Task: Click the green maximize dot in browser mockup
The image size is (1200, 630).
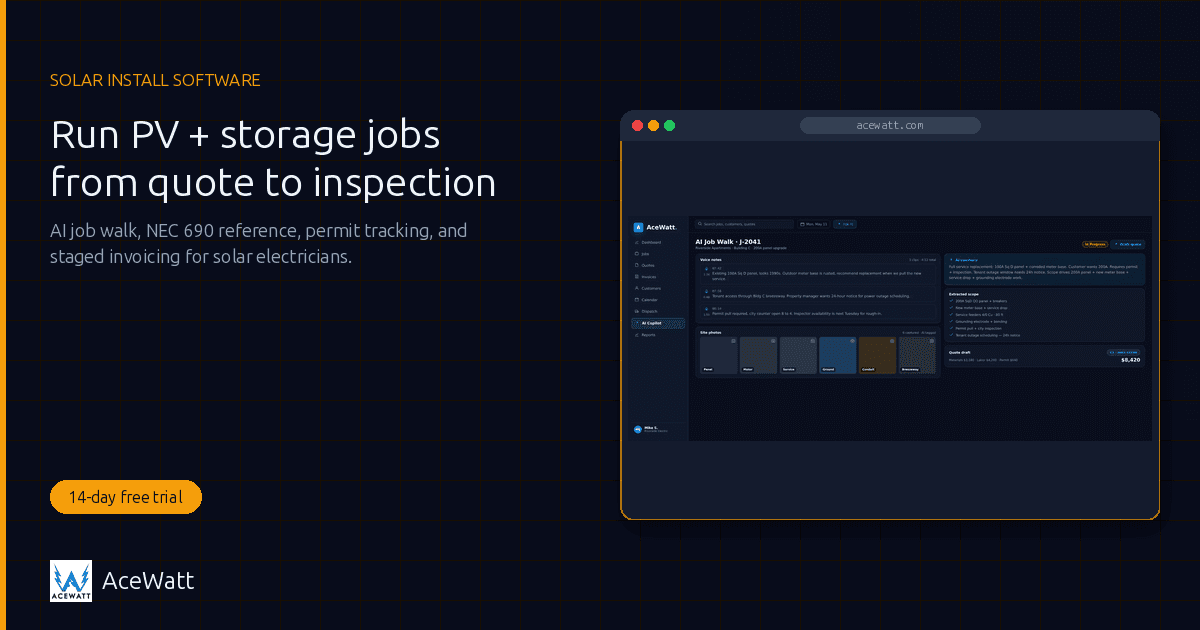Action: [670, 125]
